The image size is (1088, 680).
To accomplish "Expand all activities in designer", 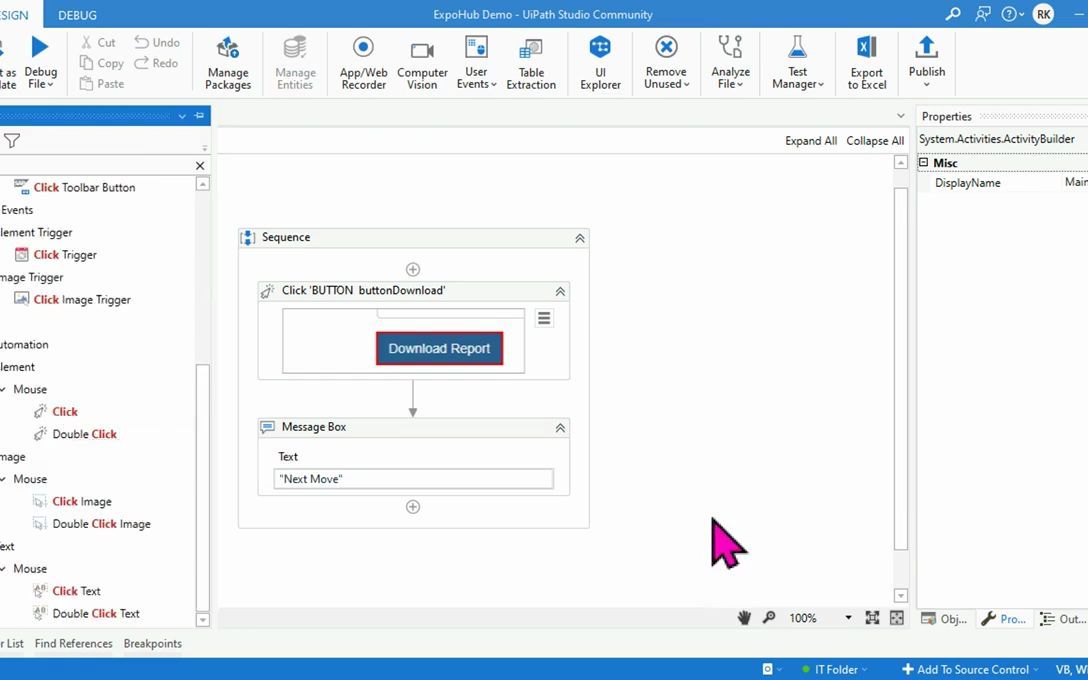I will [810, 141].
